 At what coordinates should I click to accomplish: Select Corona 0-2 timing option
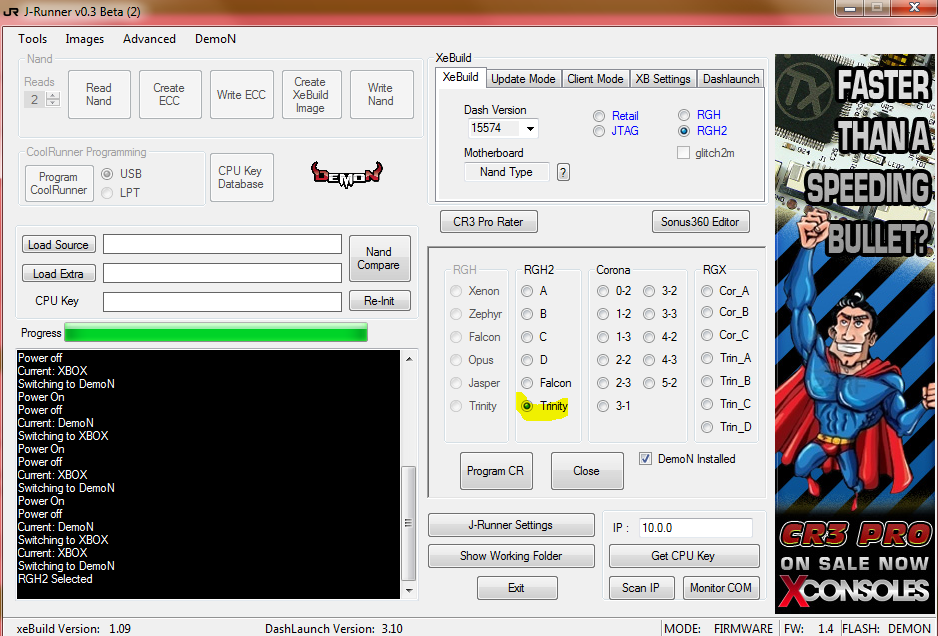[x=603, y=291]
